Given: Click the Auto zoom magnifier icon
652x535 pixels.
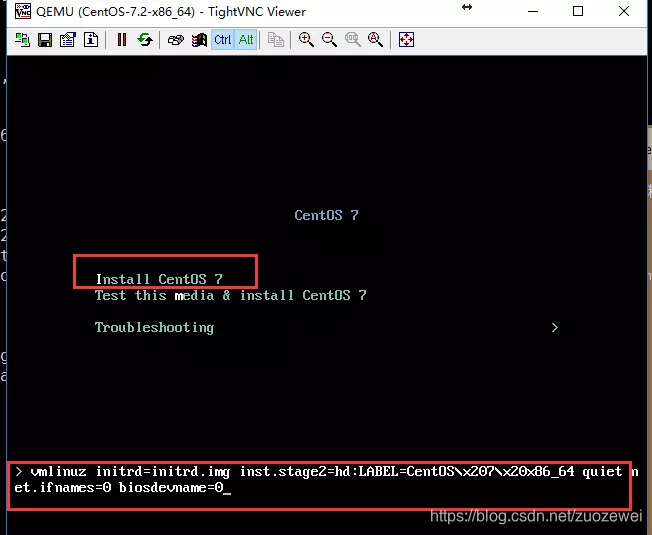Looking at the screenshot, I should coord(375,40).
